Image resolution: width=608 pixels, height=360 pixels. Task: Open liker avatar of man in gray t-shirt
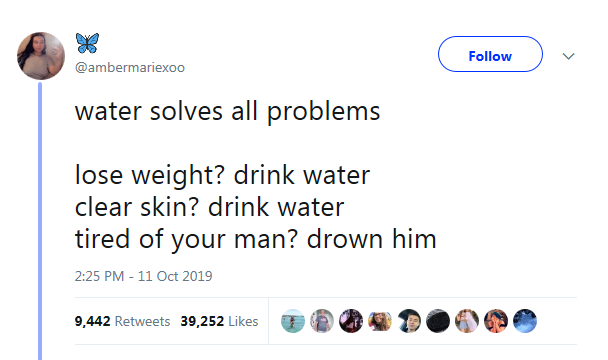[x=322, y=321]
